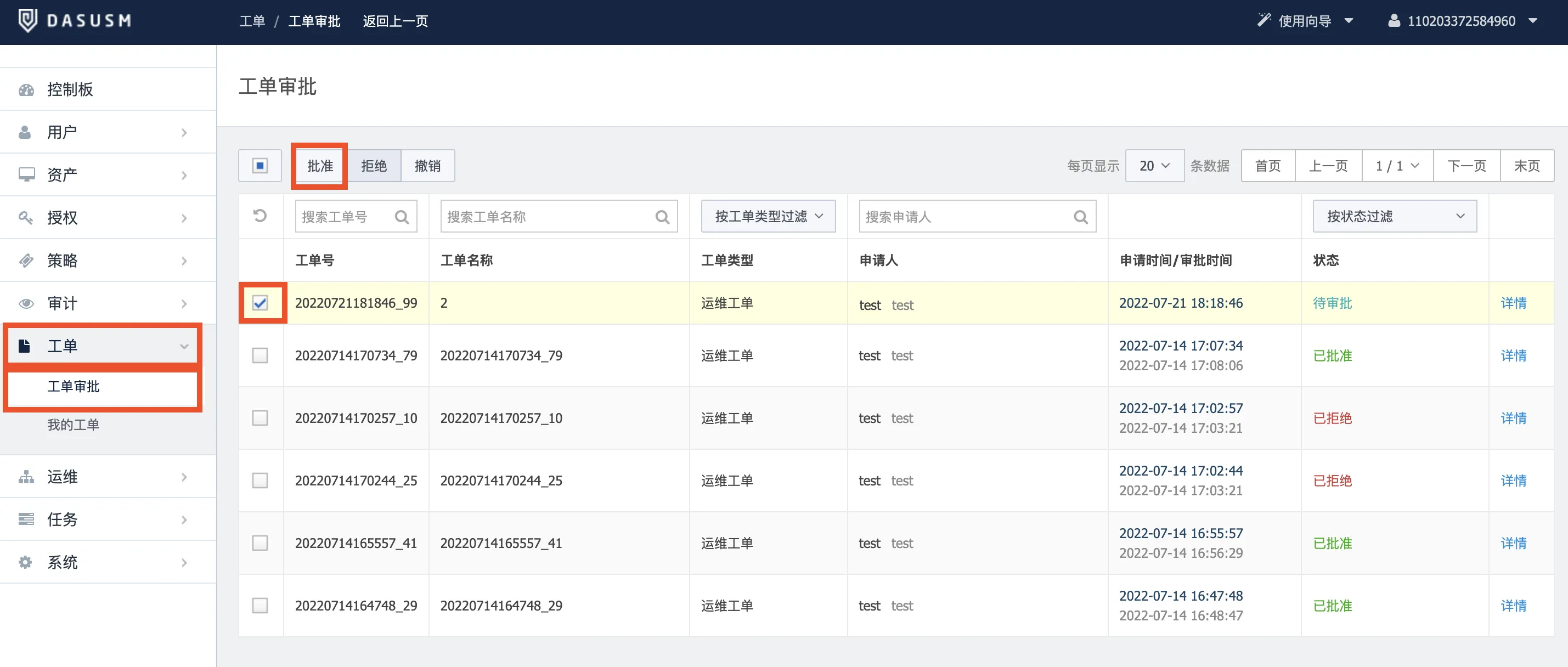Click the 控制板 dashboard icon in sidebar
This screenshot has width=1568, height=667.
tap(26, 89)
